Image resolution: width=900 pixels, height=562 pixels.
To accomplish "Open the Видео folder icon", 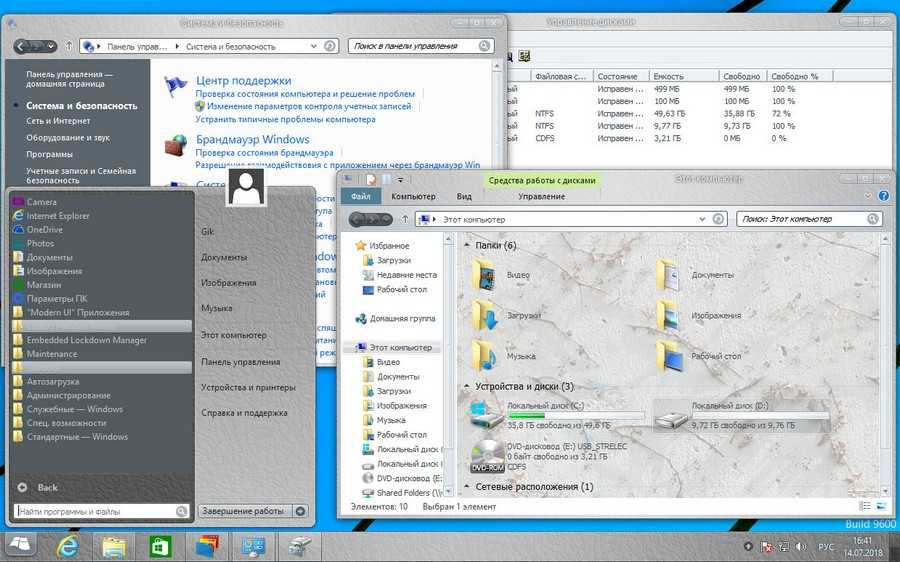I will pyautogui.click(x=485, y=274).
